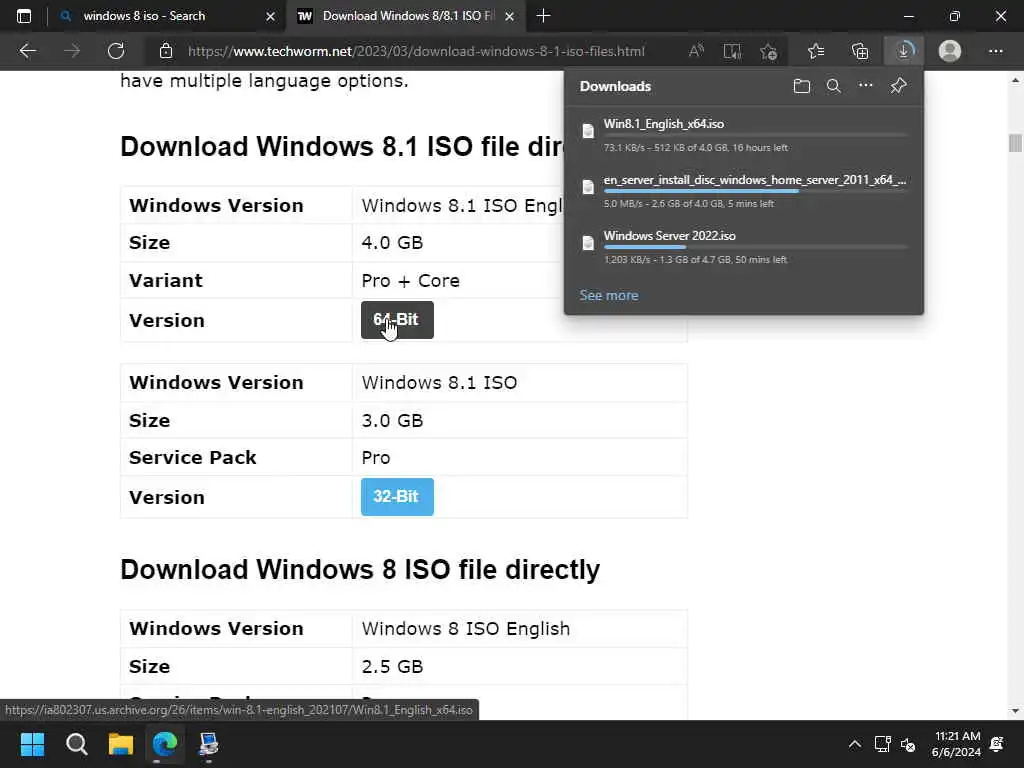Open the Windows Start menu
Viewport: 1024px width, 768px height.
32,744
